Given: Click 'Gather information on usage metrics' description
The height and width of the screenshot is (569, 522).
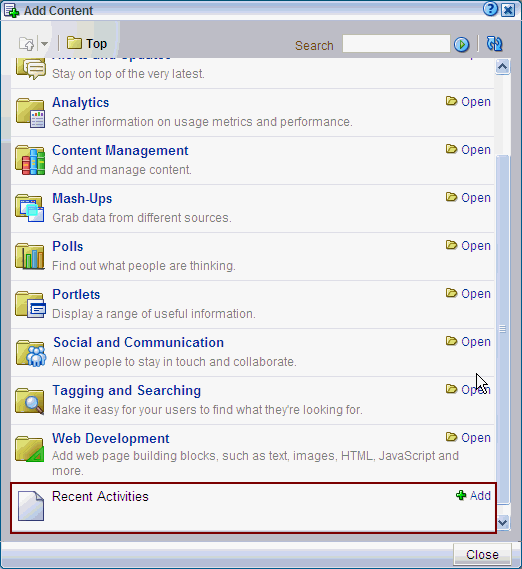Looking at the screenshot, I should click(202, 122).
